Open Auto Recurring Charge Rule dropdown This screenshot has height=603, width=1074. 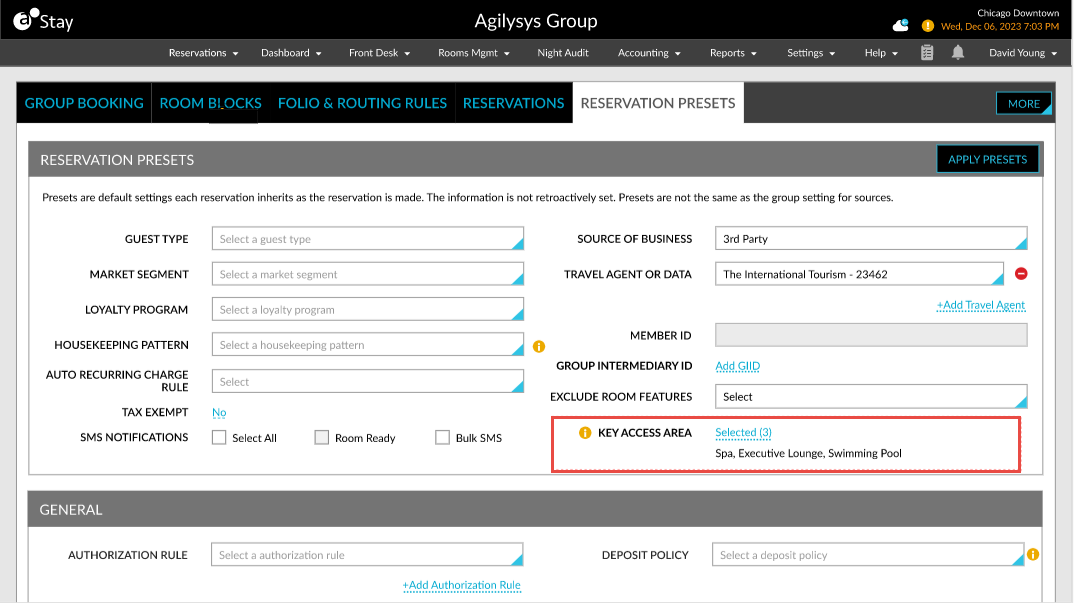[368, 382]
